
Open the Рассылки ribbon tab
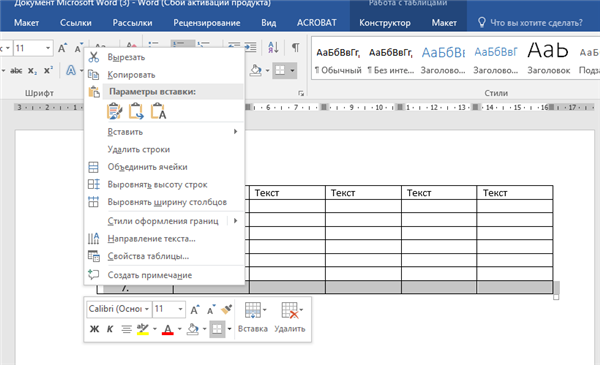(132, 23)
